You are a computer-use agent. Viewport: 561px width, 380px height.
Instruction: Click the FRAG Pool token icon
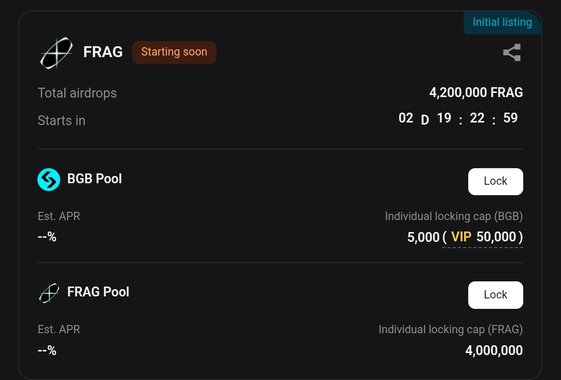tap(49, 293)
